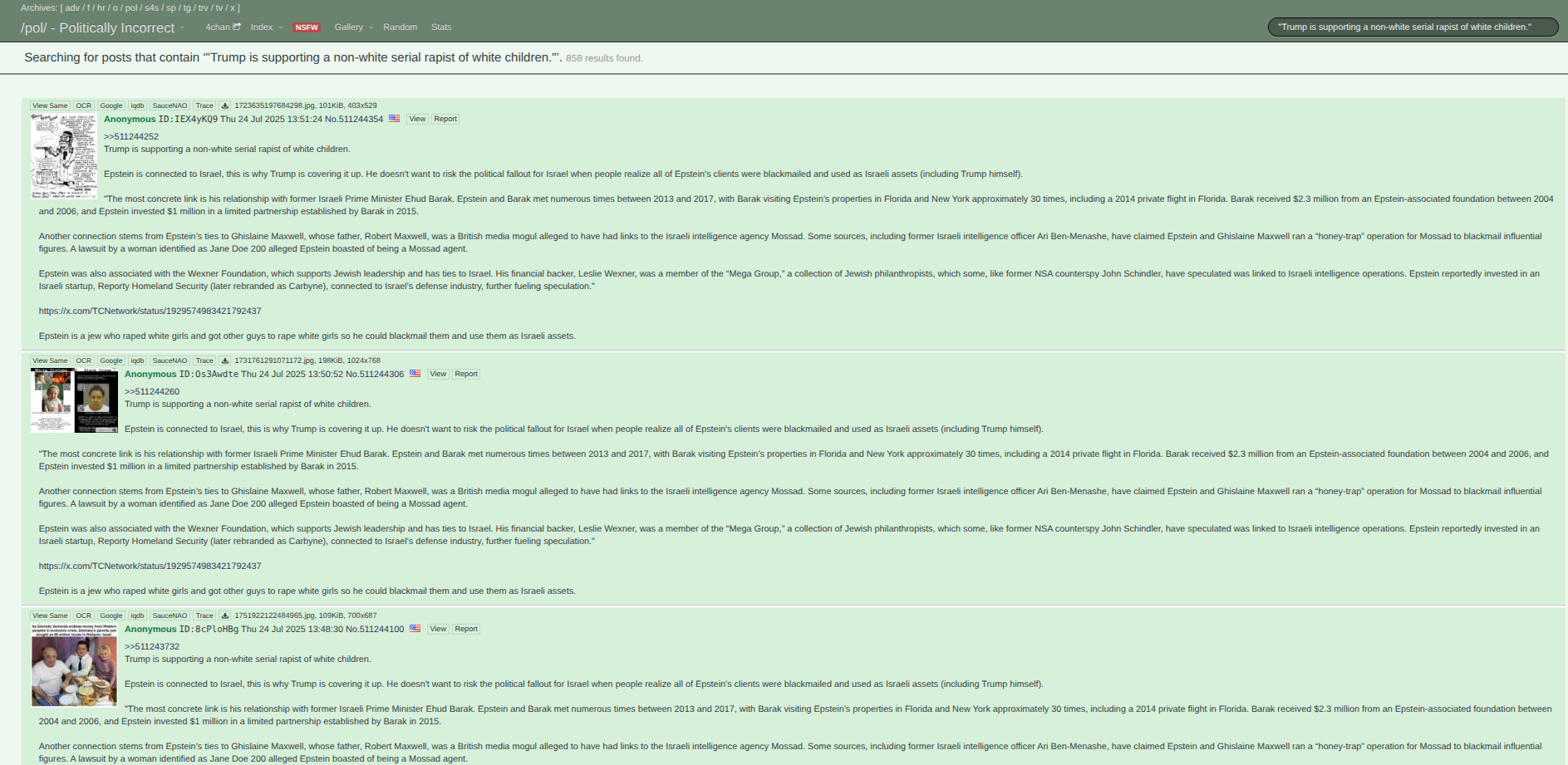This screenshot has width=1568, height=765.
Task: Open thumbnail of post No.511244100
Action: [74, 664]
